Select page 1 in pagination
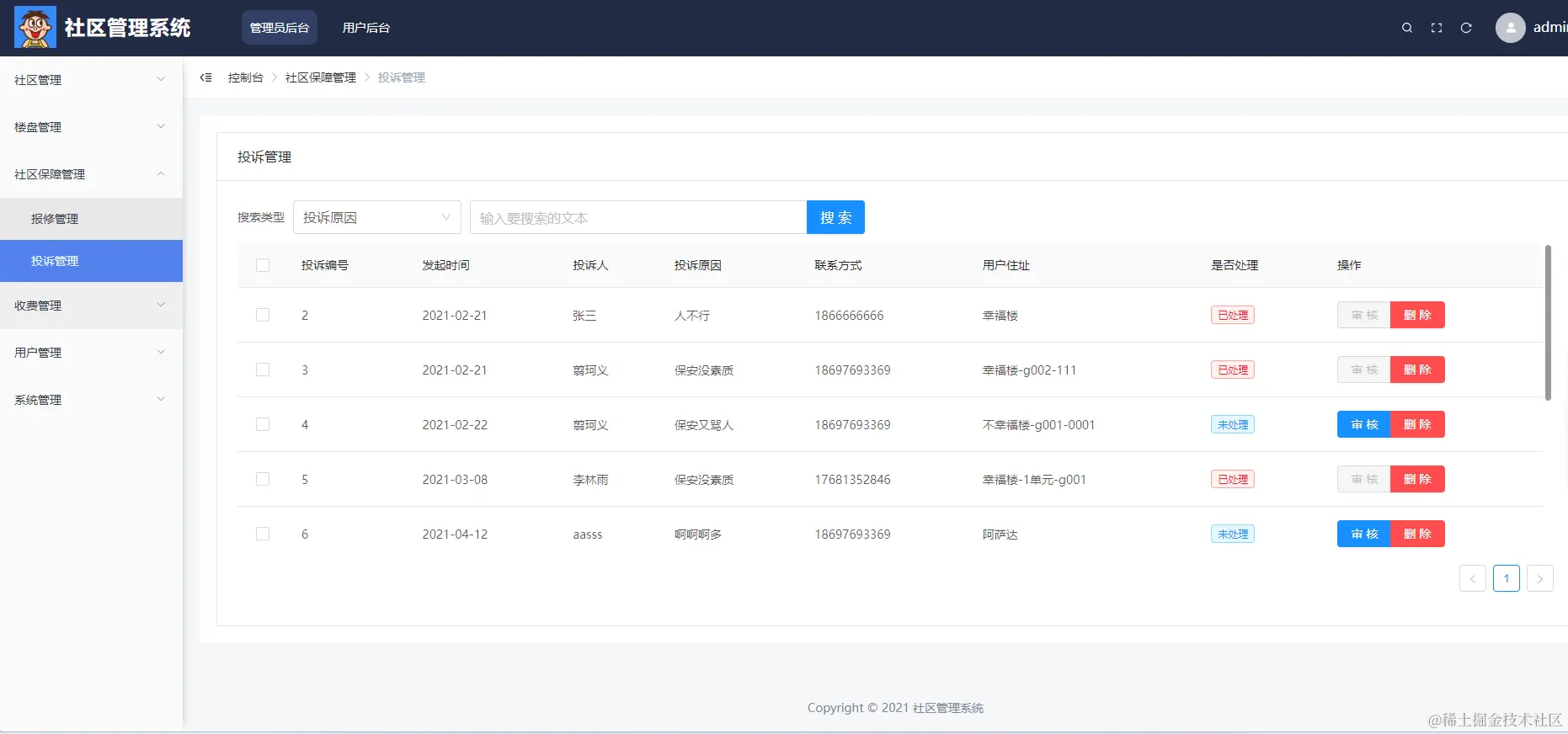This screenshot has height=734, width=1568. [1507, 578]
